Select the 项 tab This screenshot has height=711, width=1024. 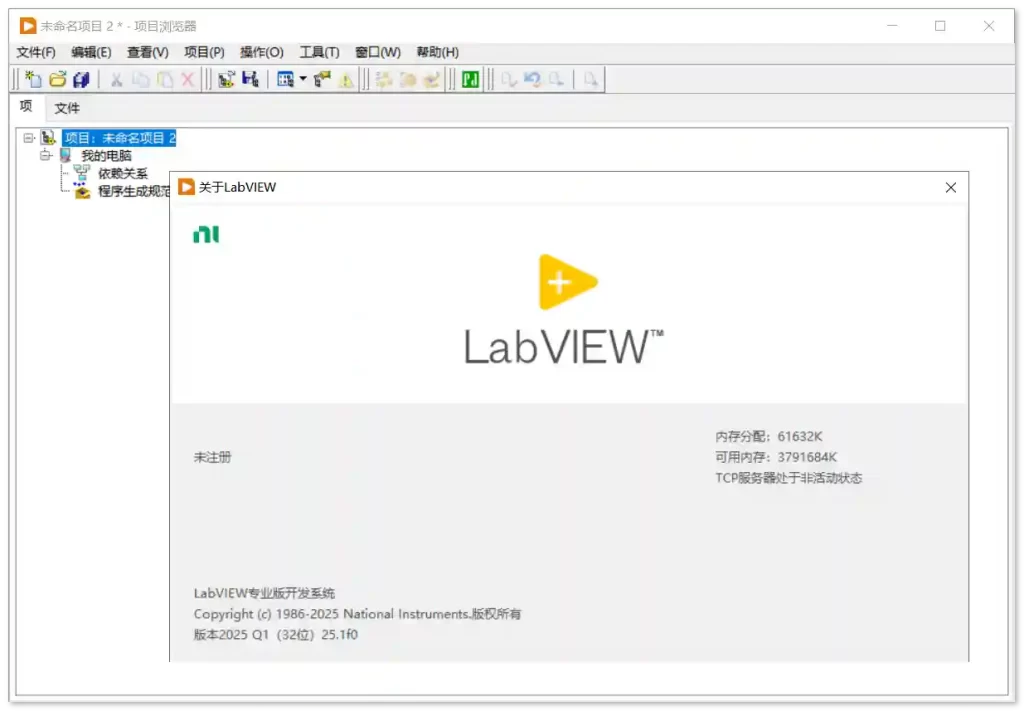(26, 107)
